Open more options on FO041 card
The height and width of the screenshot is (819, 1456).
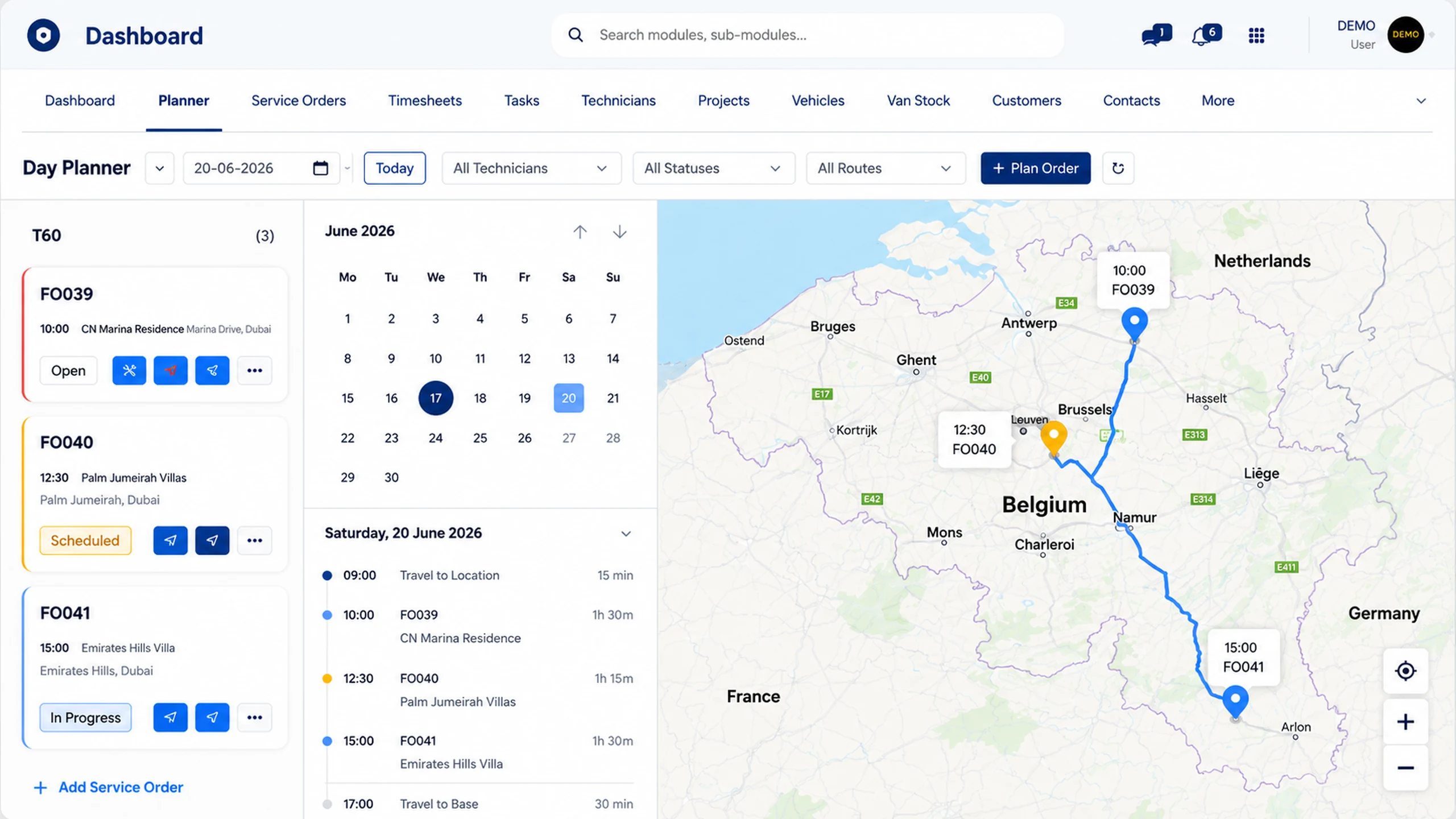254,717
